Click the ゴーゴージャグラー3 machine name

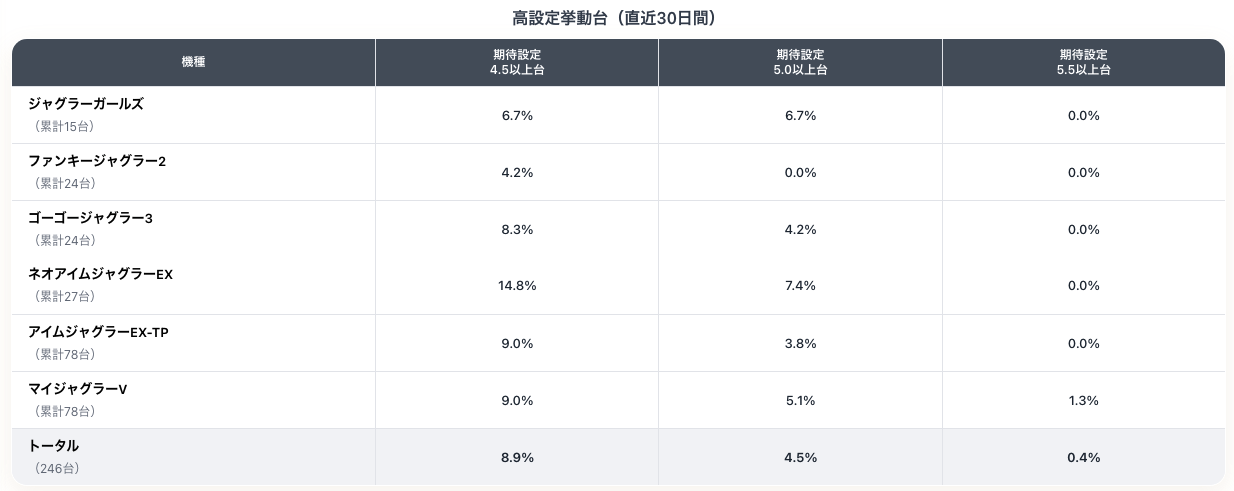[90, 218]
